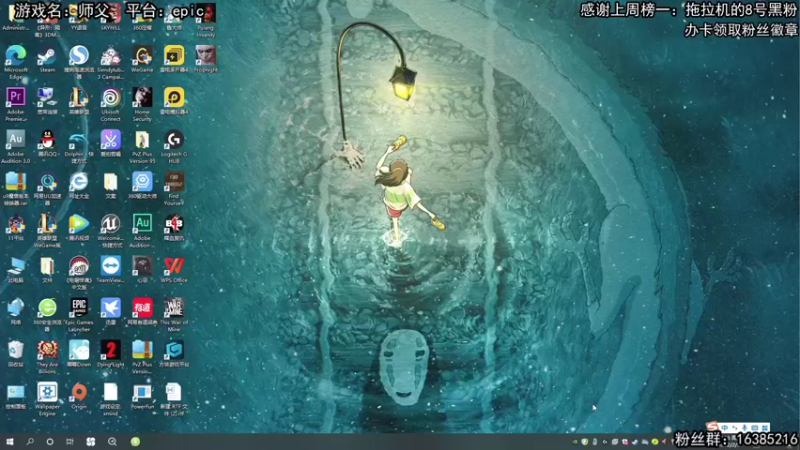The height and width of the screenshot is (450, 800).
Task: Launch Logitech G HUB
Action: tap(174, 139)
